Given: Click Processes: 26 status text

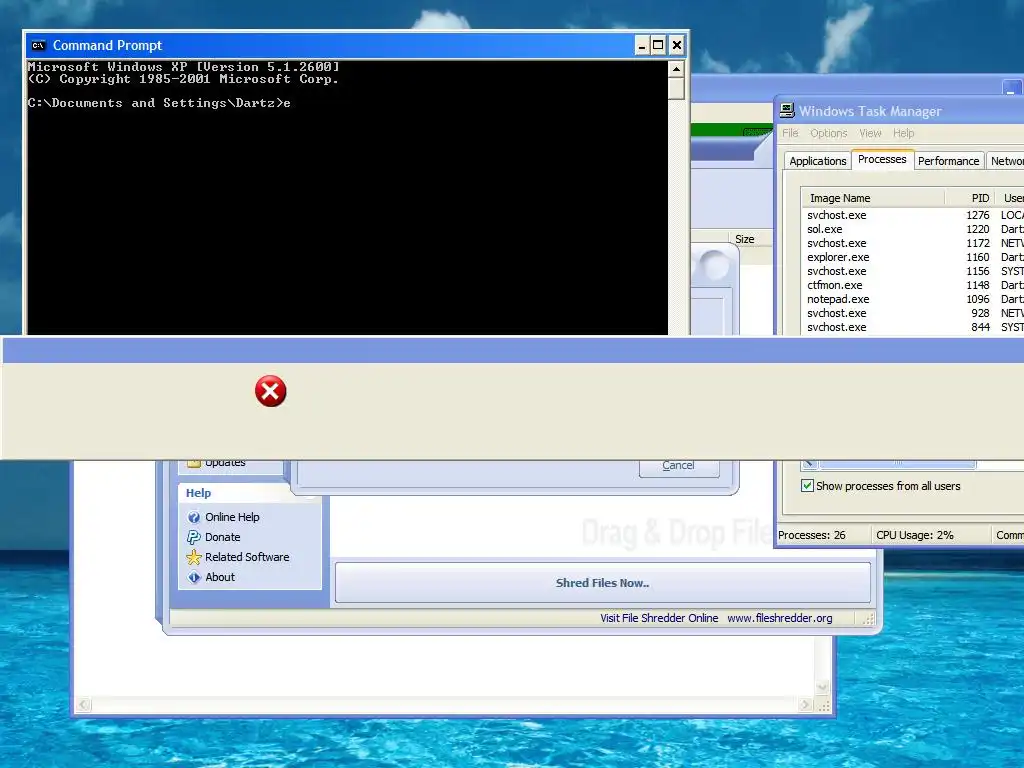Looking at the screenshot, I should (x=812, y=535).
